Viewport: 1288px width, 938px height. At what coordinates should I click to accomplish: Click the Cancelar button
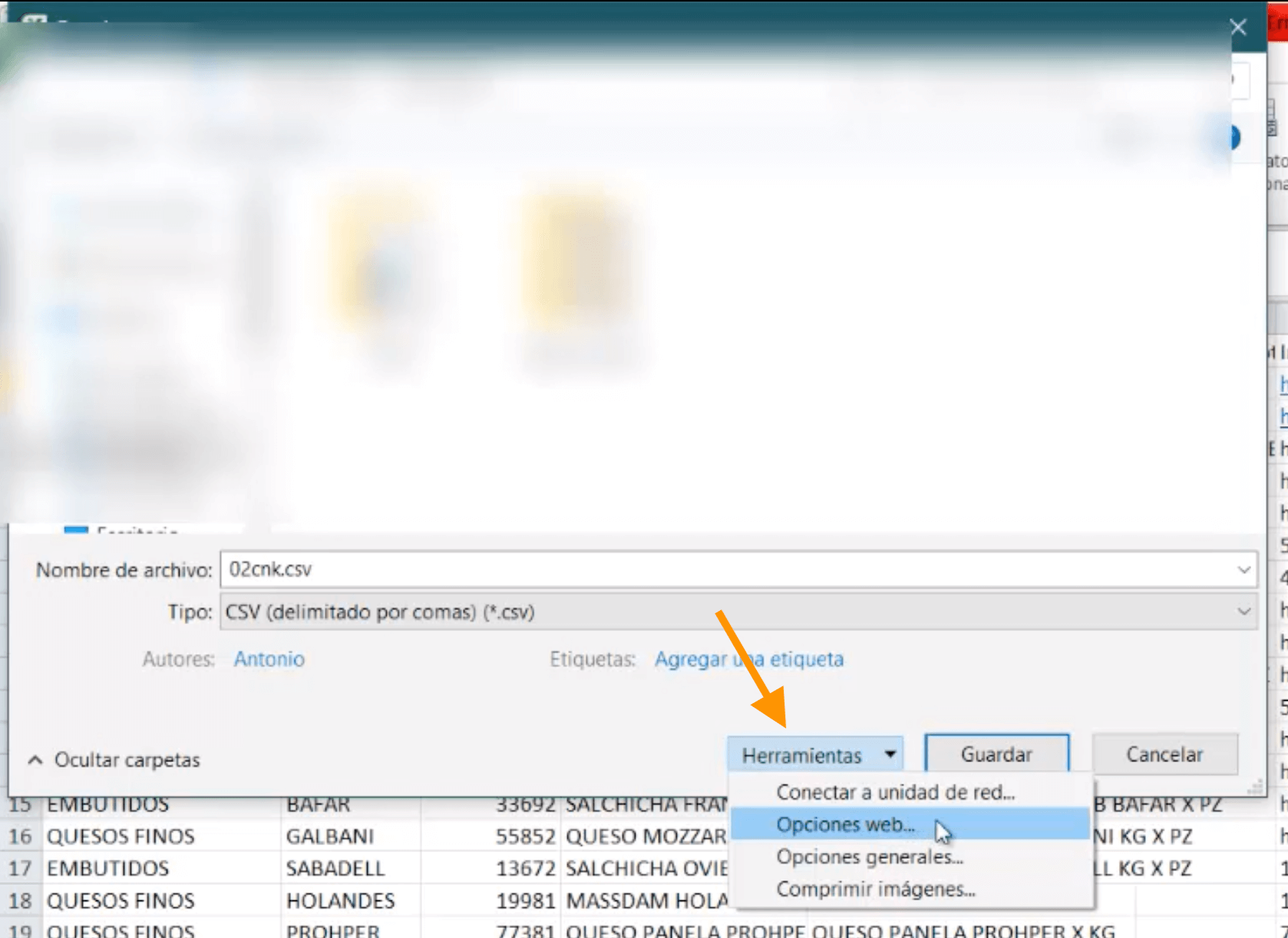coord(1164,754)
